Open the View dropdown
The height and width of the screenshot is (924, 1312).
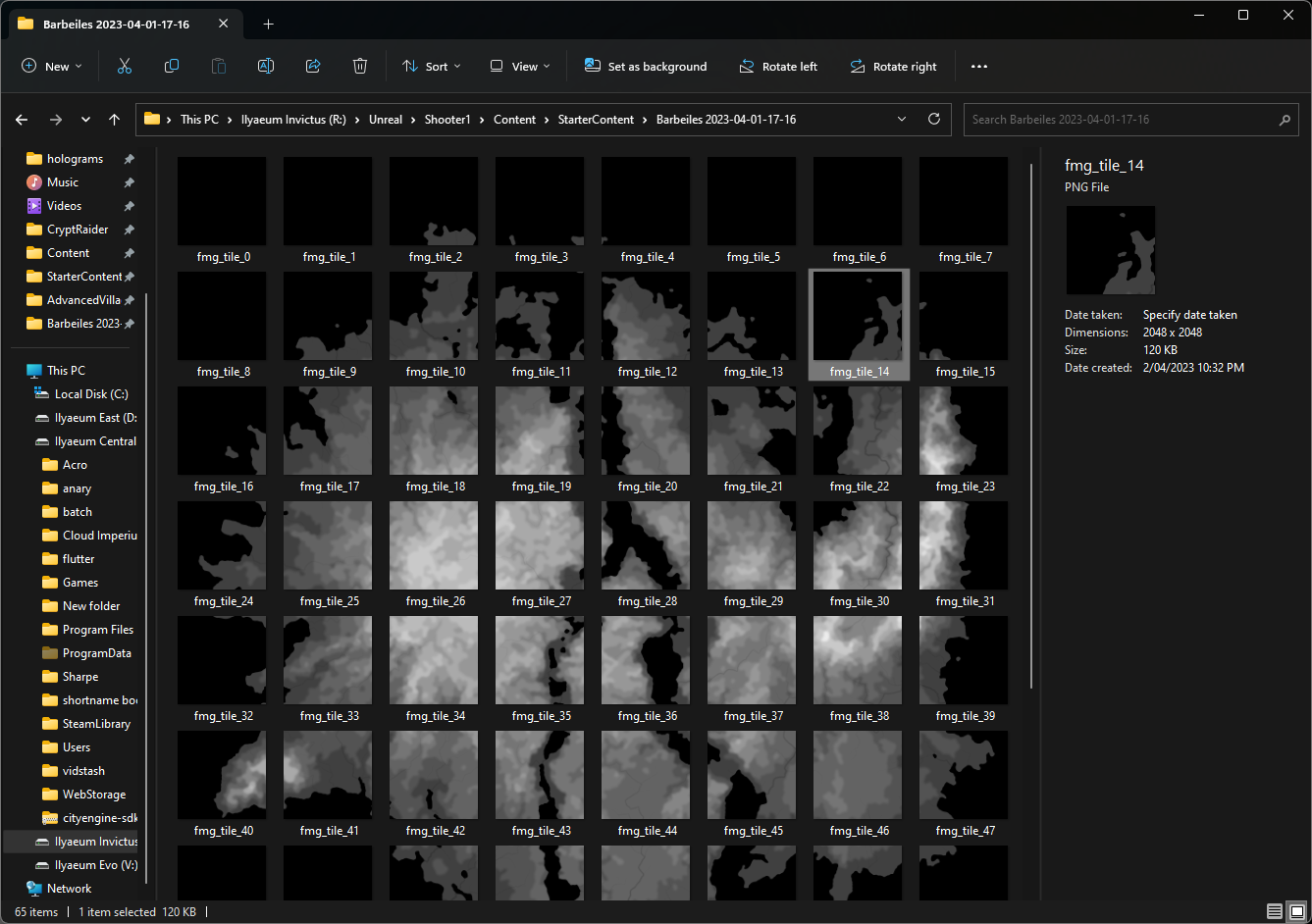(x=519, y=66)
